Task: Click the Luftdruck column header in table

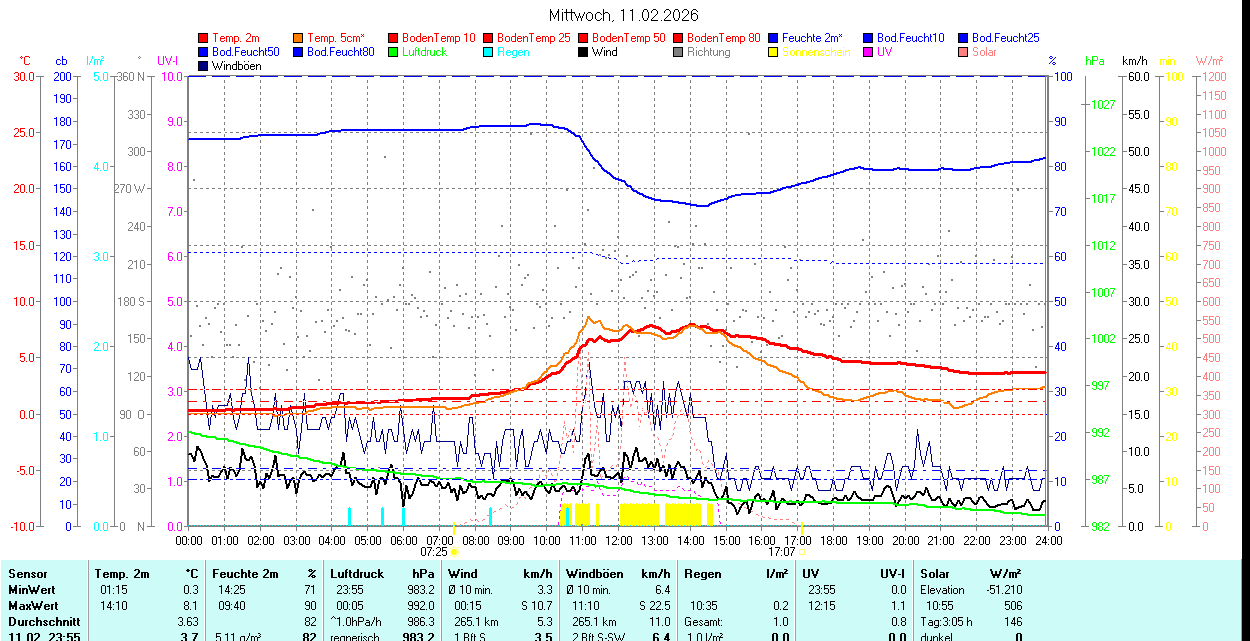Action: coord(357,574)
